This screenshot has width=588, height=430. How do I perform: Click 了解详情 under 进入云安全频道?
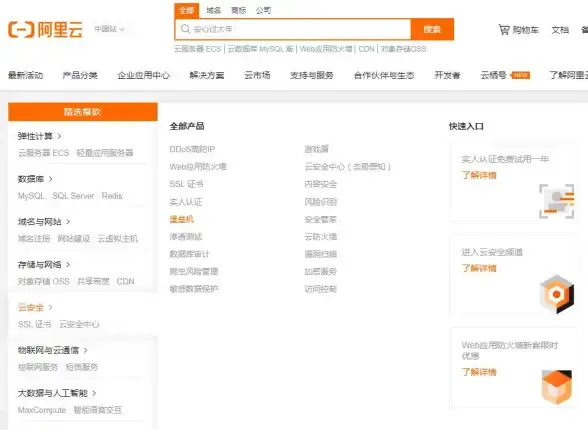[x=479, y=268]
